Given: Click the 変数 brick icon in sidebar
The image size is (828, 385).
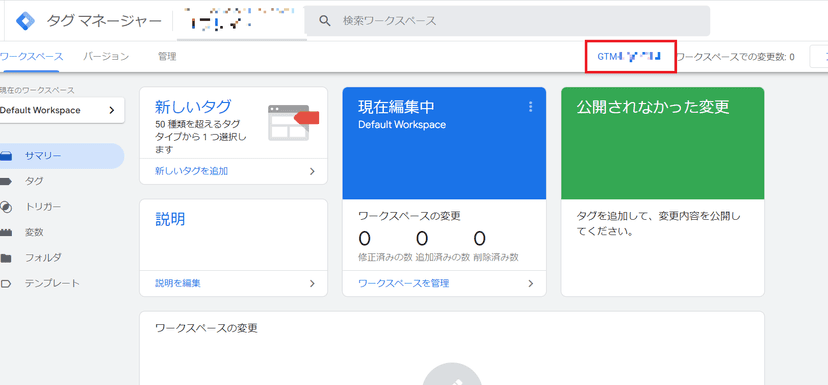Looking at the screenshot, I should pos(6,232).
